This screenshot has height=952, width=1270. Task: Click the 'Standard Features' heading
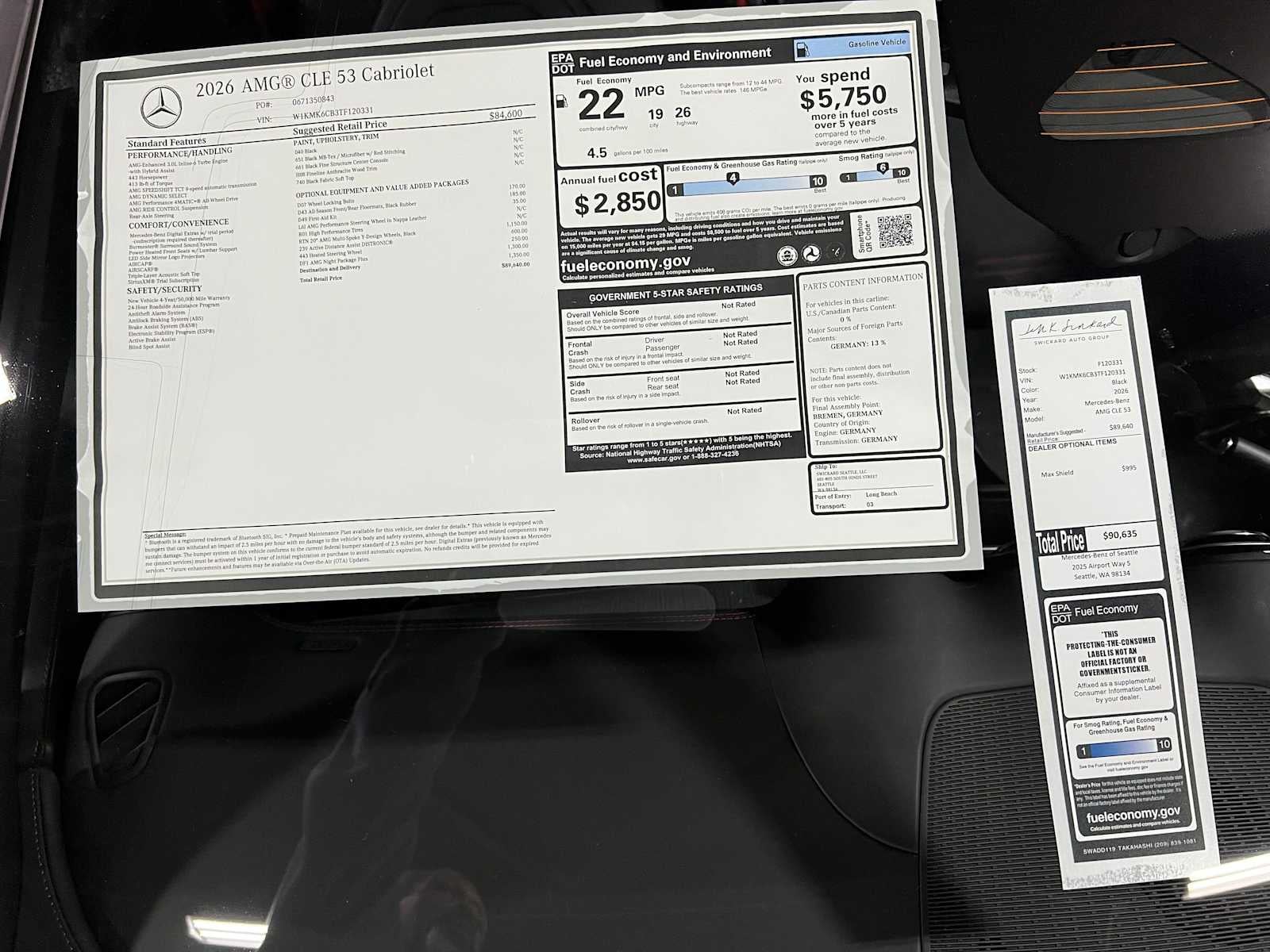(x=167, y=142)
